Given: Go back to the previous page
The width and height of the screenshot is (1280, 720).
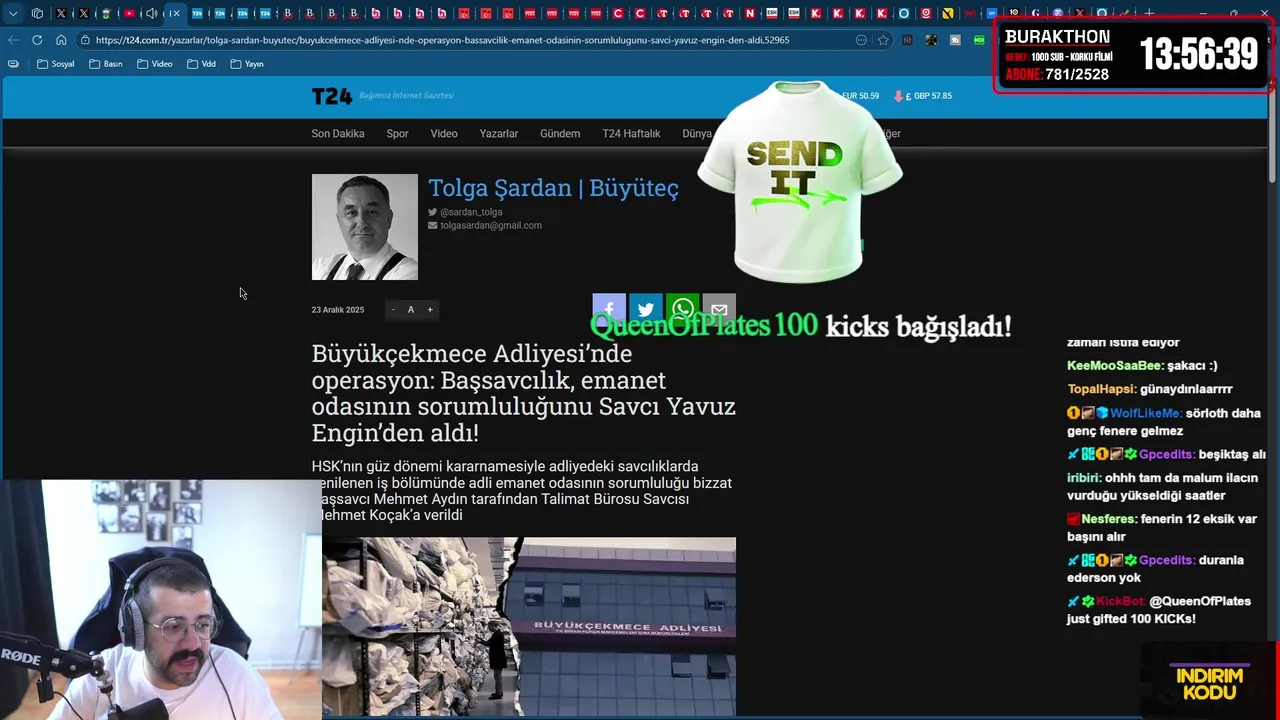Looking at the screenshot, I should (13, 40).
